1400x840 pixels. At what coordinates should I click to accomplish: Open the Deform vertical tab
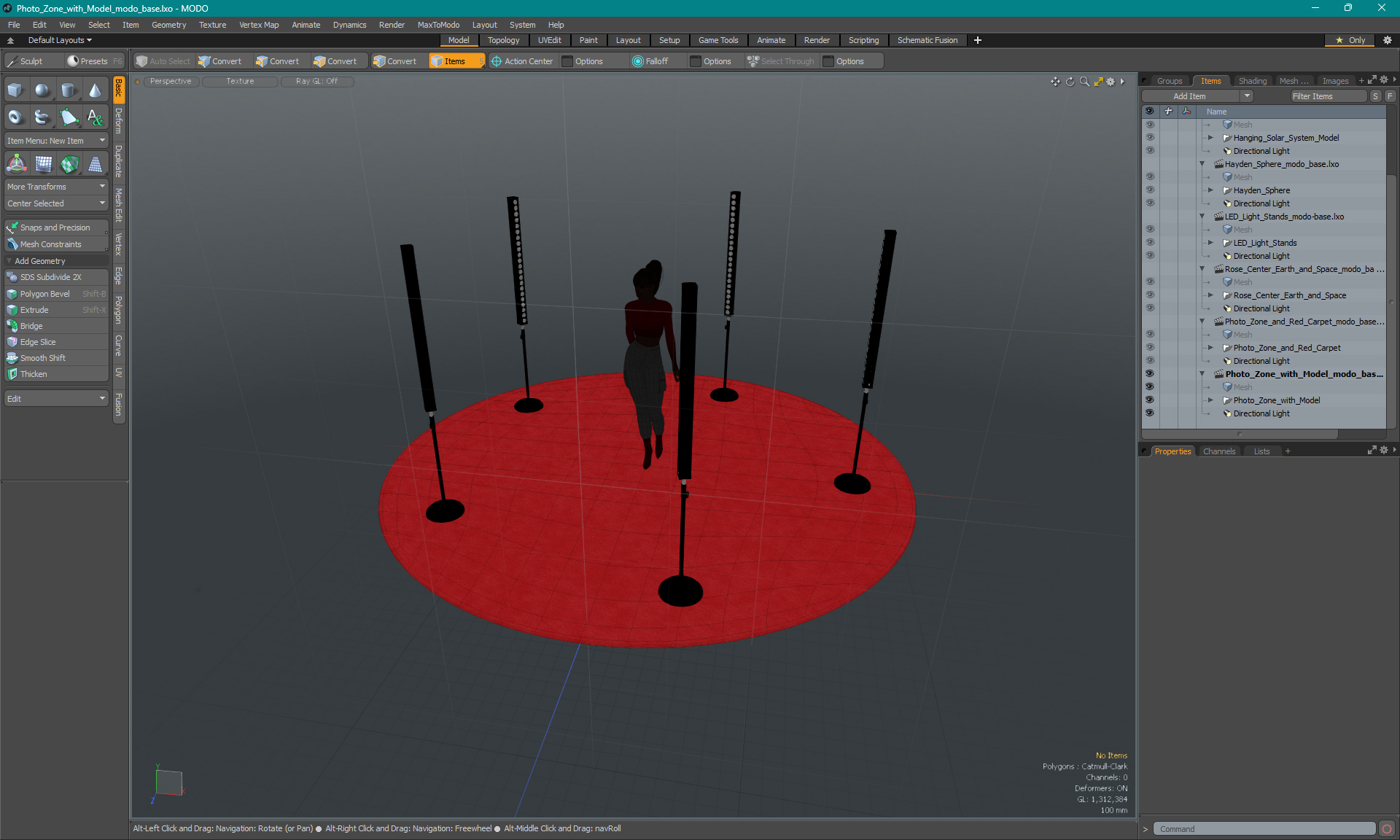[119, 121]
